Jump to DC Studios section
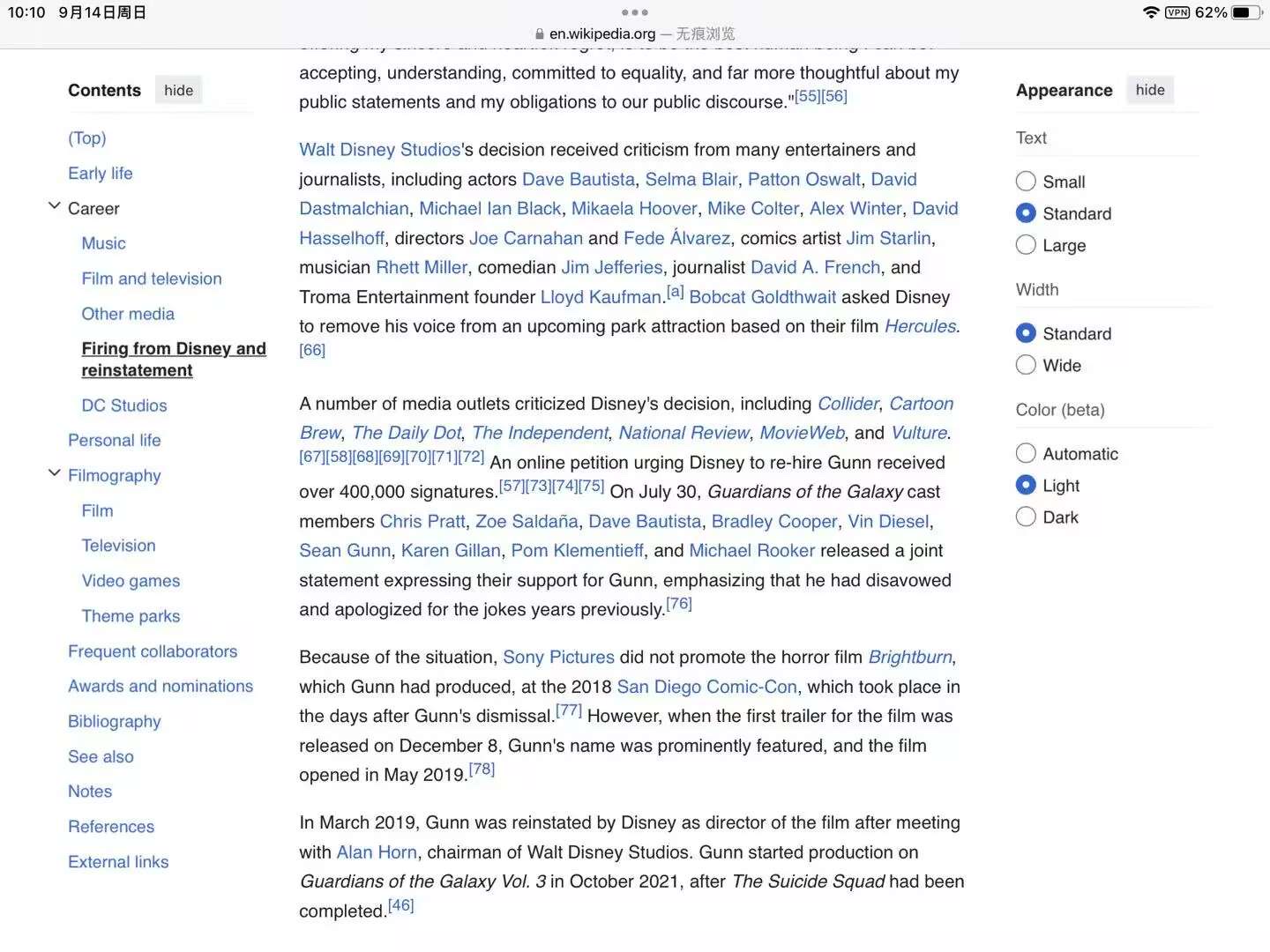1270x952 pixels. (x=124, y=405)
